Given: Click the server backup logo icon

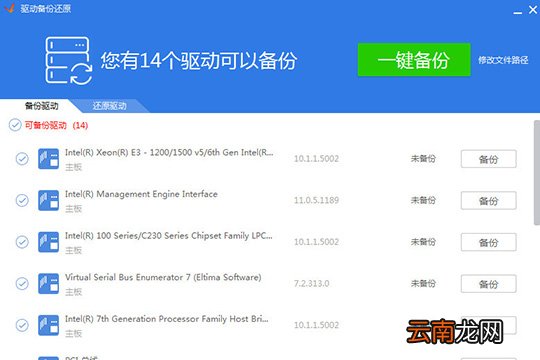Looking at the screenshot, I should point(69,61).
